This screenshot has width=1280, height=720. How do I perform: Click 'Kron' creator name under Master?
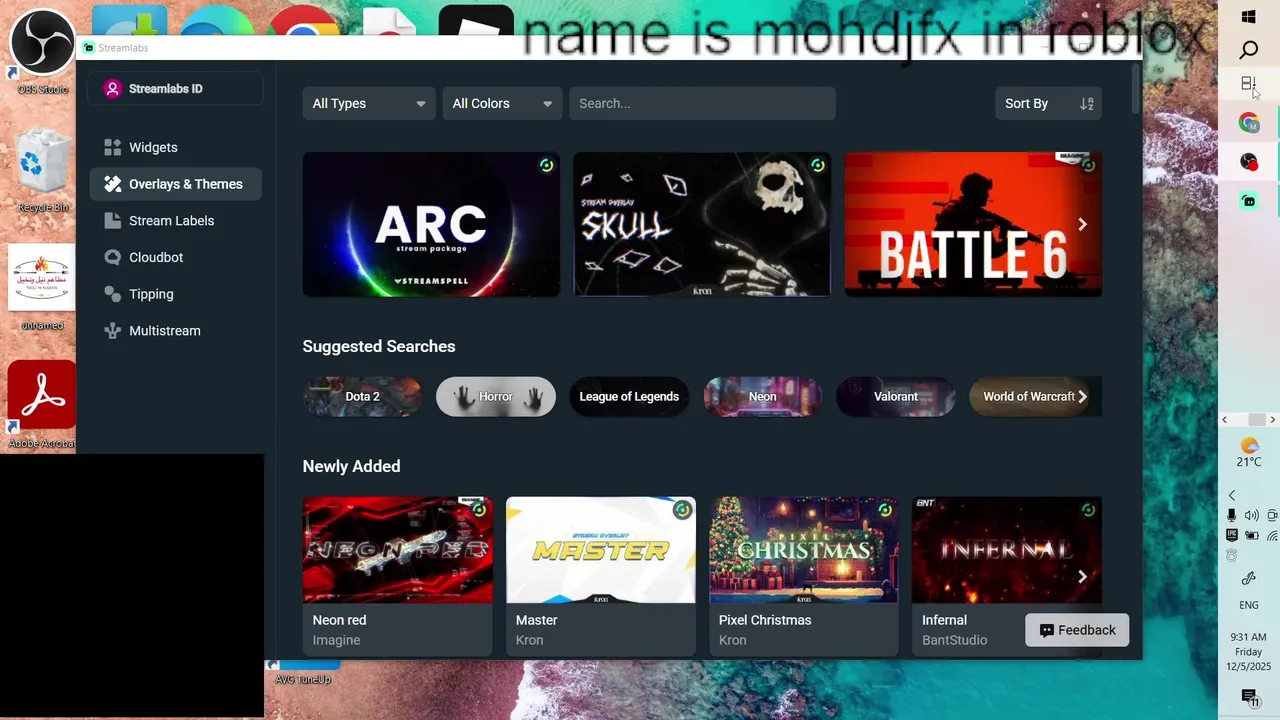tap(530, 640)
